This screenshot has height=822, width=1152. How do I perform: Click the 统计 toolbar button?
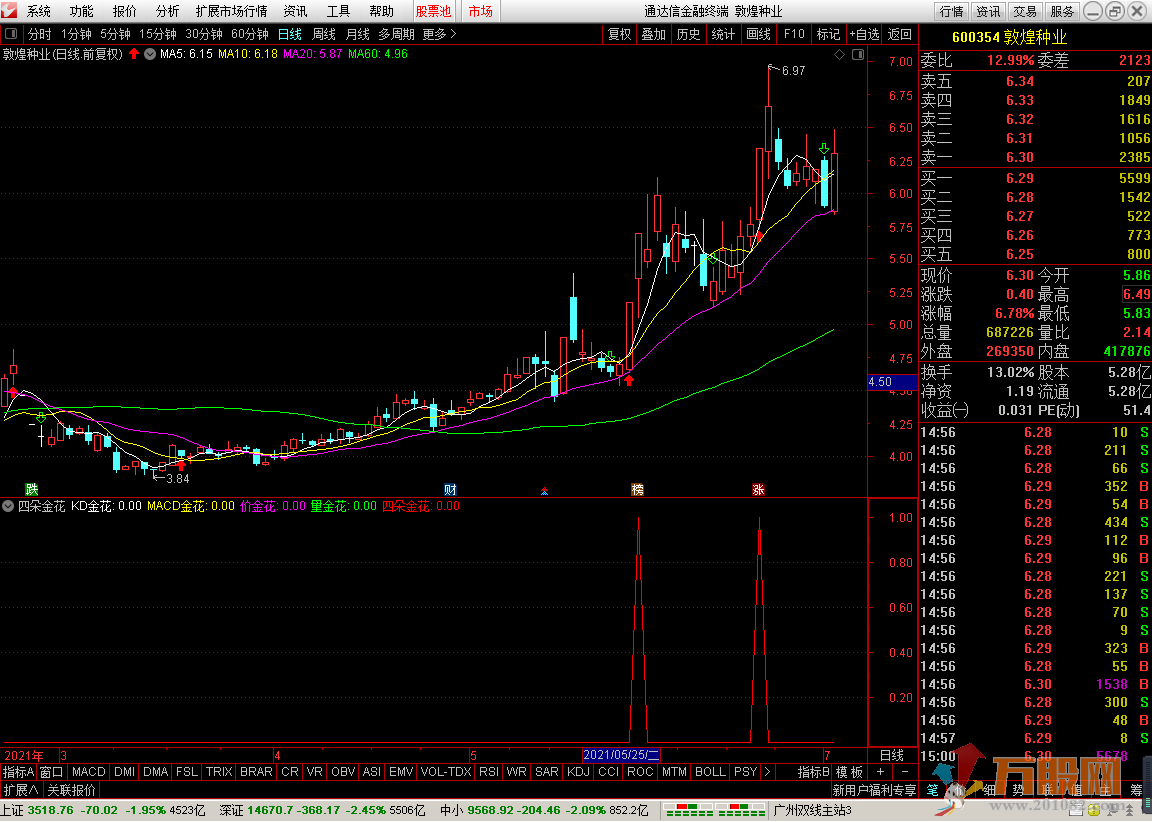click(724, 34)
